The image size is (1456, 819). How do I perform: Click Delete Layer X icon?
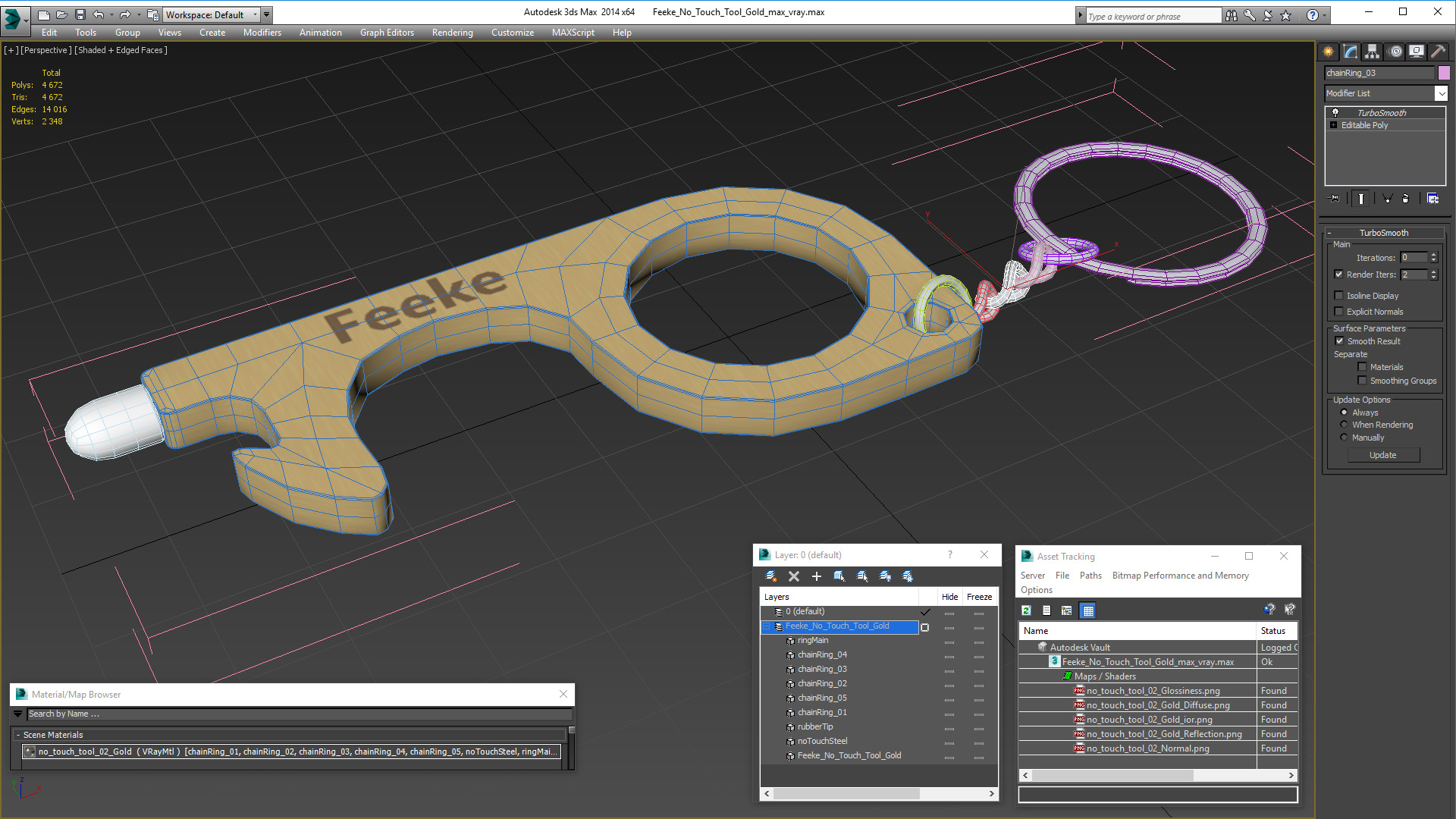[794, 576]
